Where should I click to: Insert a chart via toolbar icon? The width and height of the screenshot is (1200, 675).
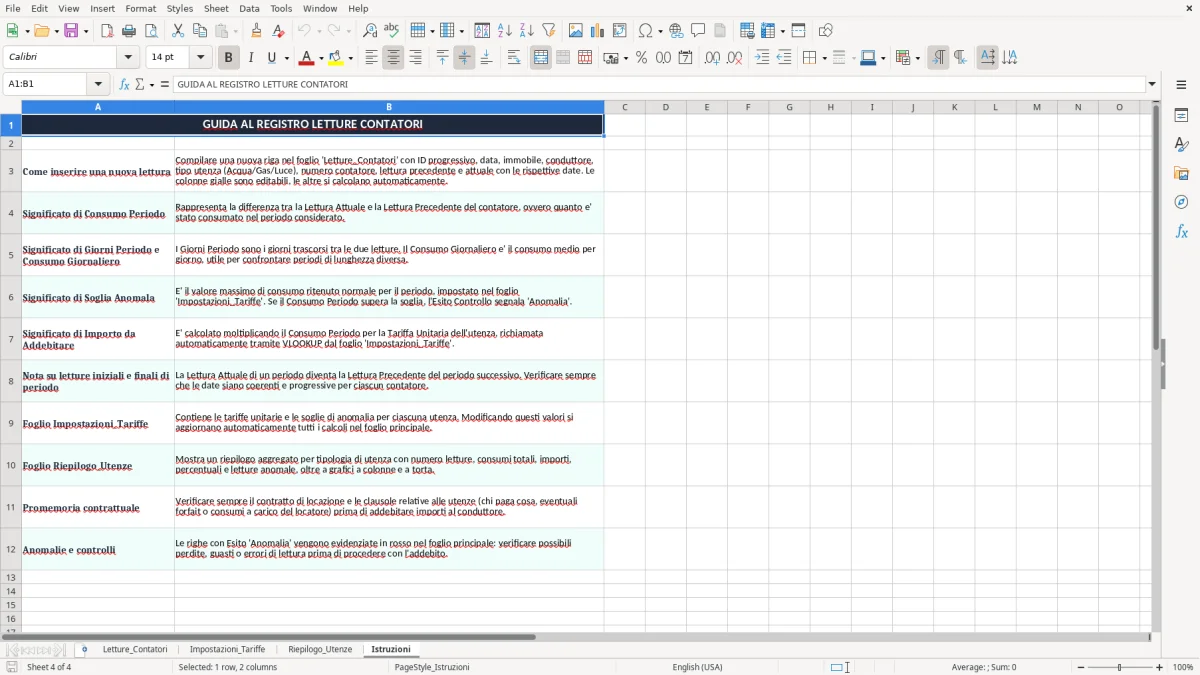[598, 31]
